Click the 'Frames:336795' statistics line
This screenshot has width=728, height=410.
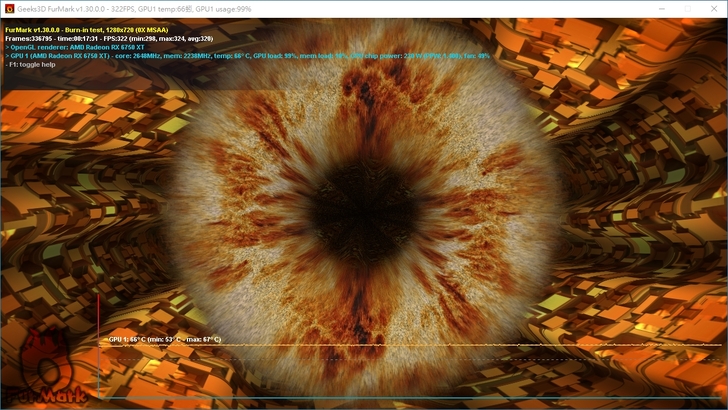(109, 39)
